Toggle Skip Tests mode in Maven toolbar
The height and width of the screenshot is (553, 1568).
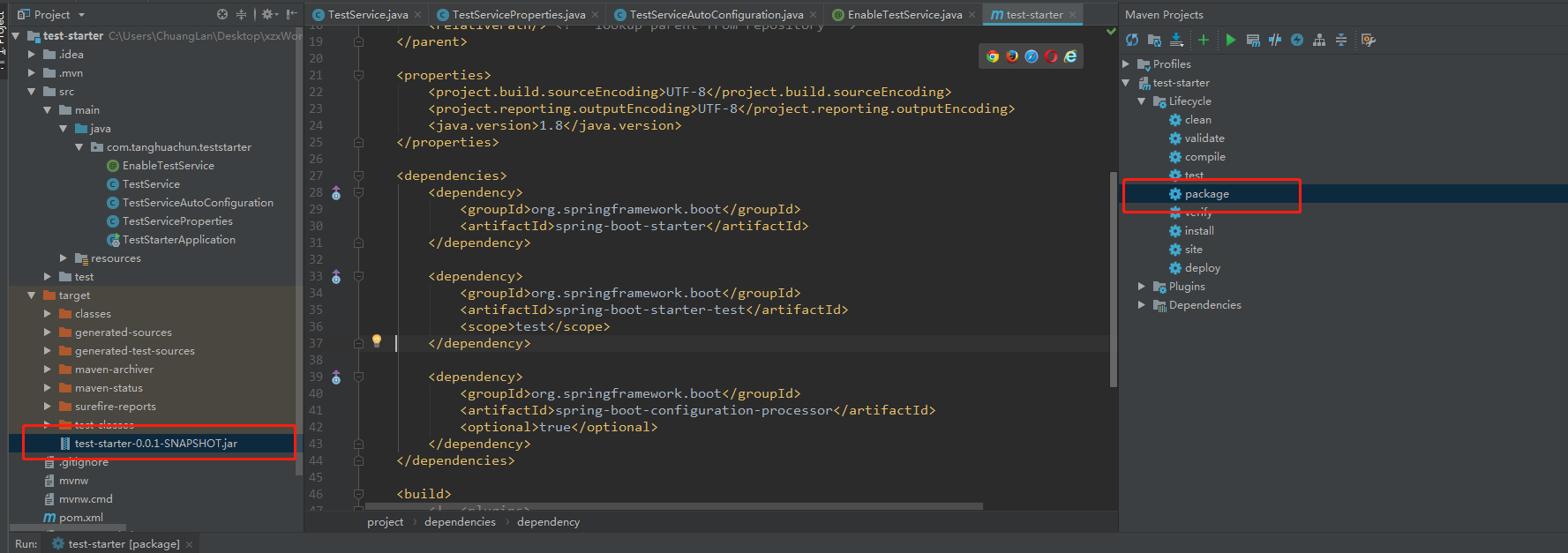point(1297,40)
